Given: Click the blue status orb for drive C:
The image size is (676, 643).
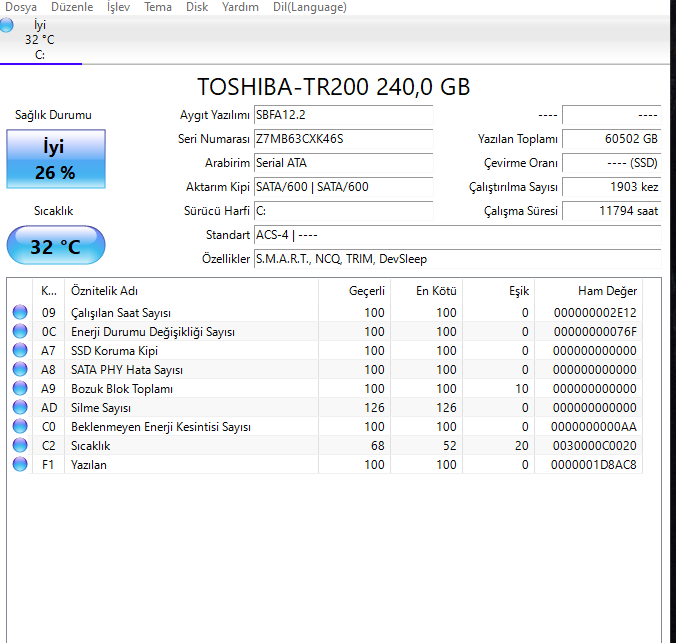Looking at the screenshot, I should (x=6, y=25).
